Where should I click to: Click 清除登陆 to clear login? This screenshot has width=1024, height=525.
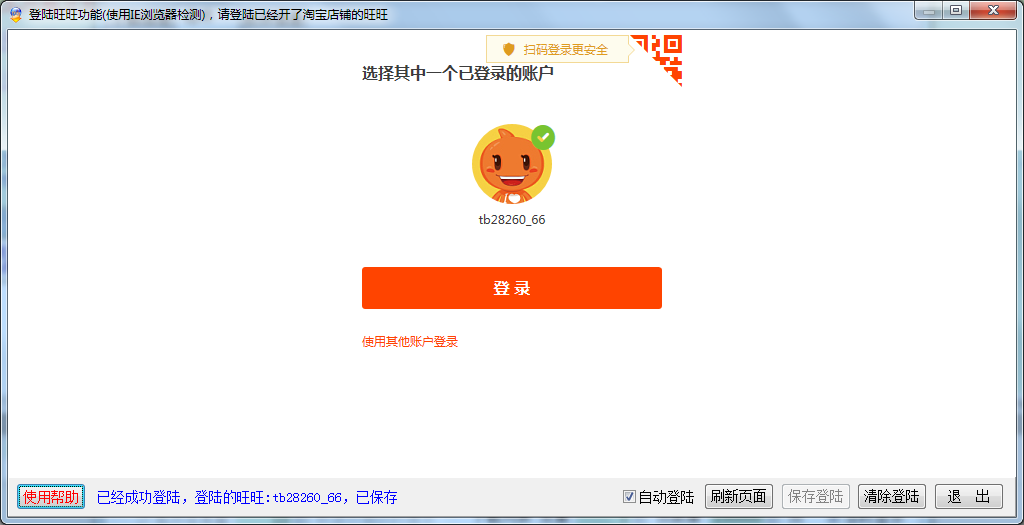892,497
